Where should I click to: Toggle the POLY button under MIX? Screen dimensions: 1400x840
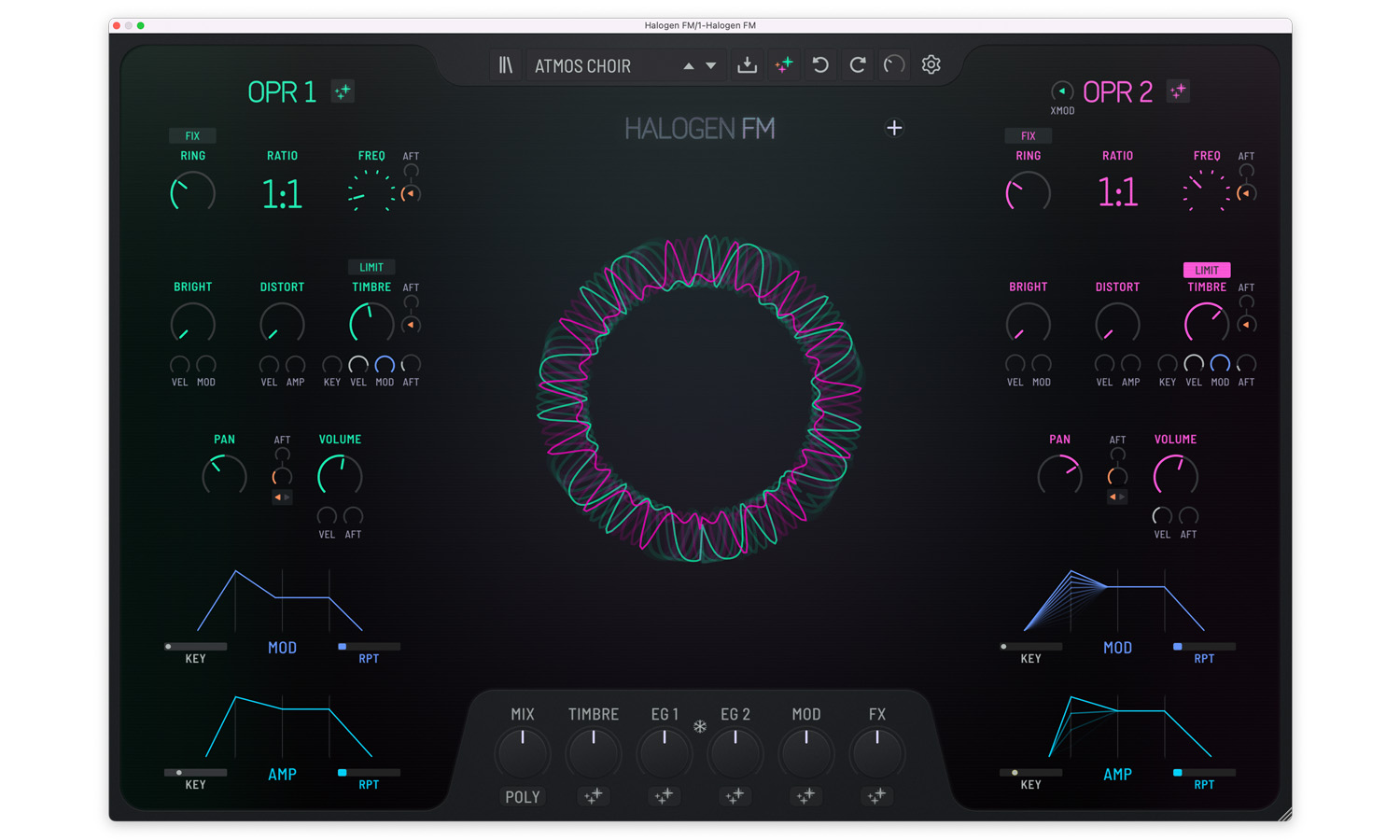click(523, 797)
